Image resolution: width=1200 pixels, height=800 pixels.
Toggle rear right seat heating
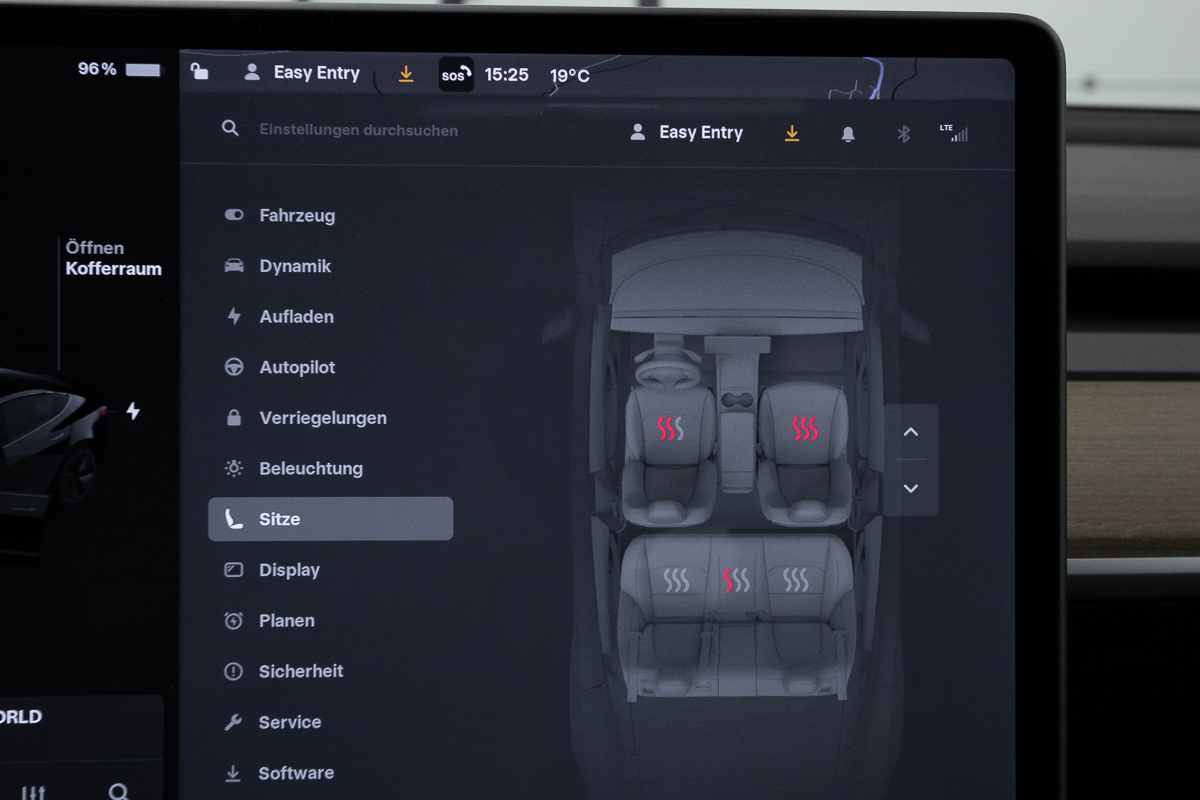tap(796, 580)
